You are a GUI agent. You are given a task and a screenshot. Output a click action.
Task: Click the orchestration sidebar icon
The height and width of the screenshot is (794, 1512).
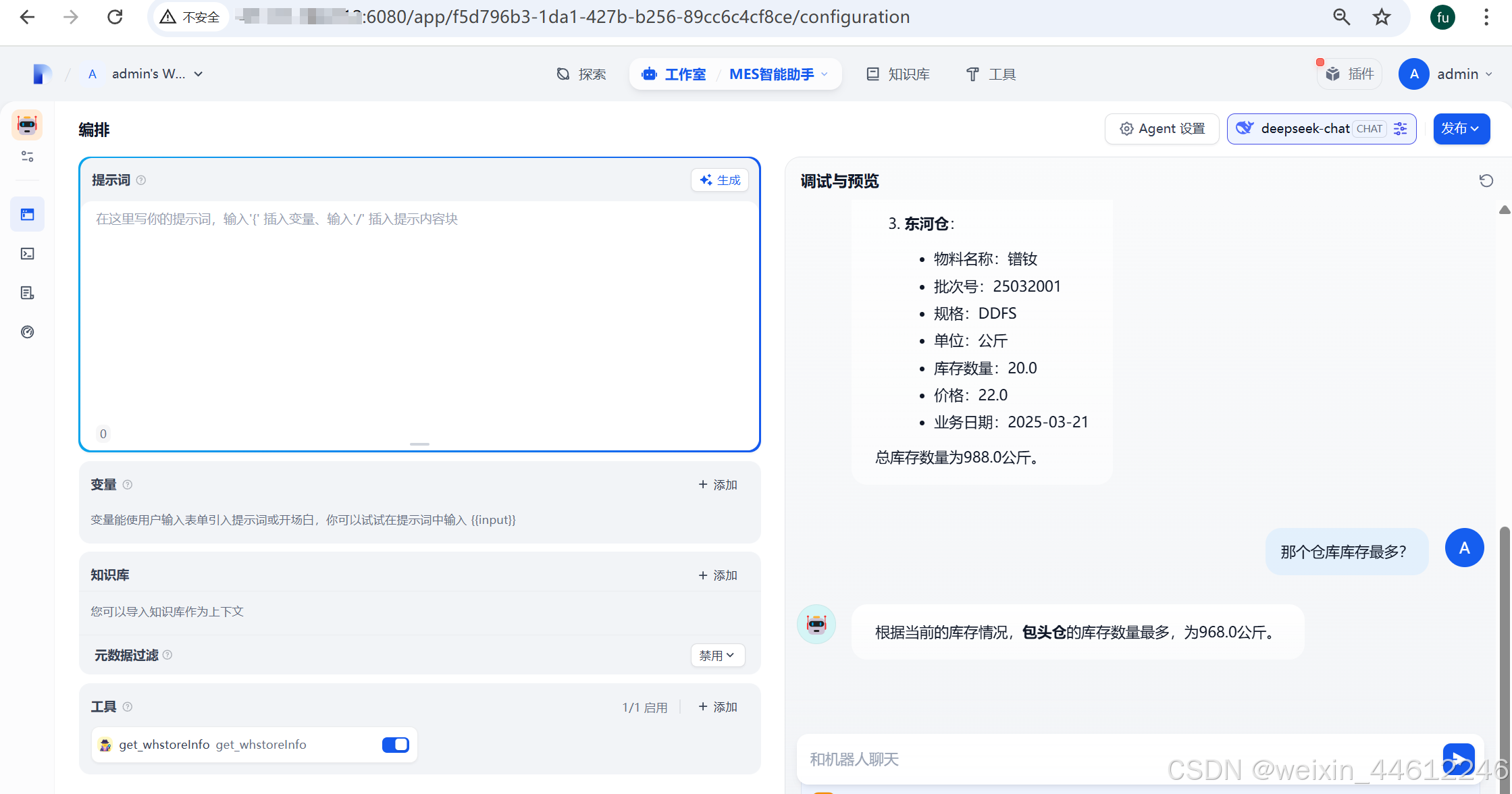point(28,215)
